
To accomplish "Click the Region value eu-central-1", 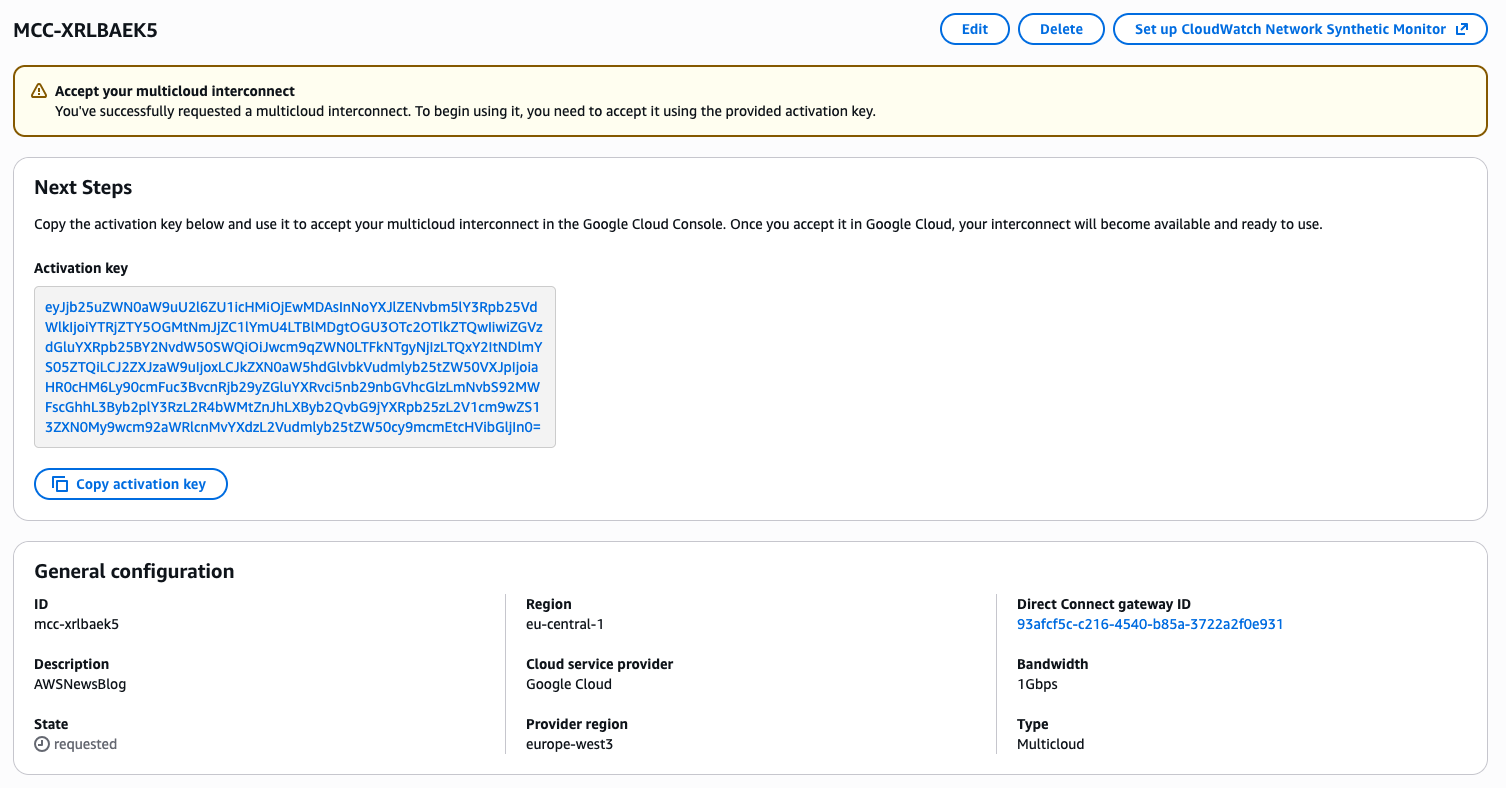I will [x=564, y=624].
